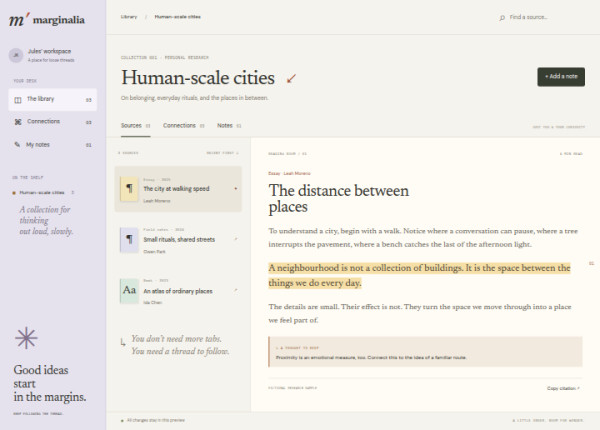Click the Aa icon for An atlas of ordinary places
Screen dimensions: 600x430
[129, 291]
